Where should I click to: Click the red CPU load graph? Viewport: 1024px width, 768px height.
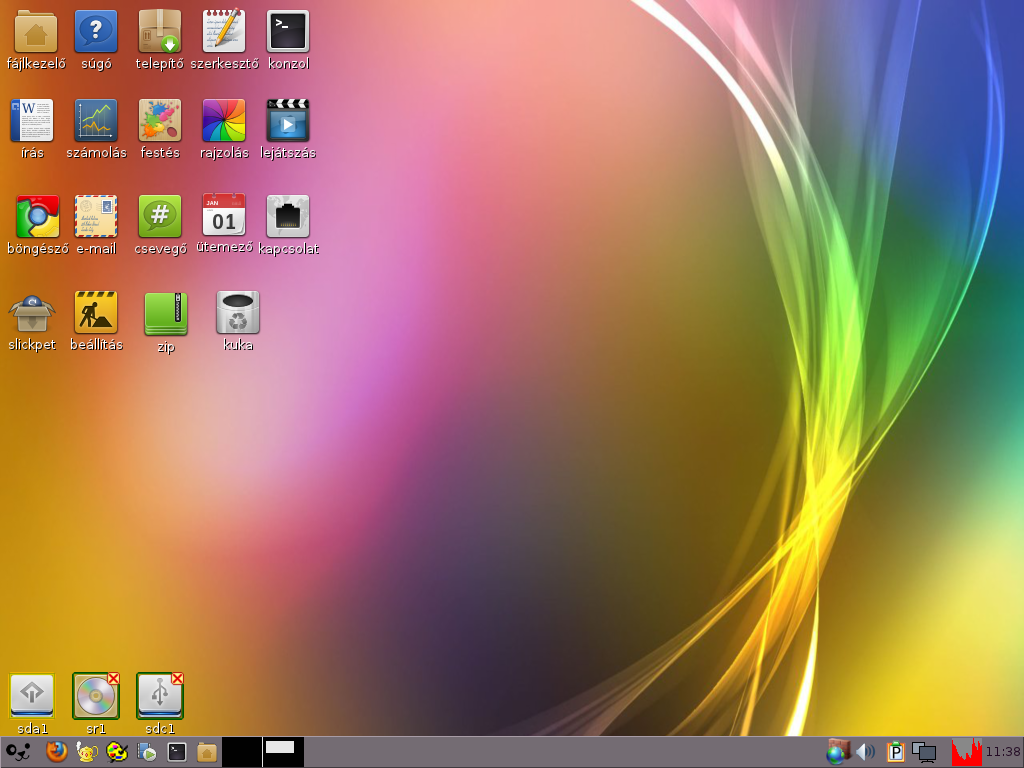pyautogui.click(x=967, y=752)
